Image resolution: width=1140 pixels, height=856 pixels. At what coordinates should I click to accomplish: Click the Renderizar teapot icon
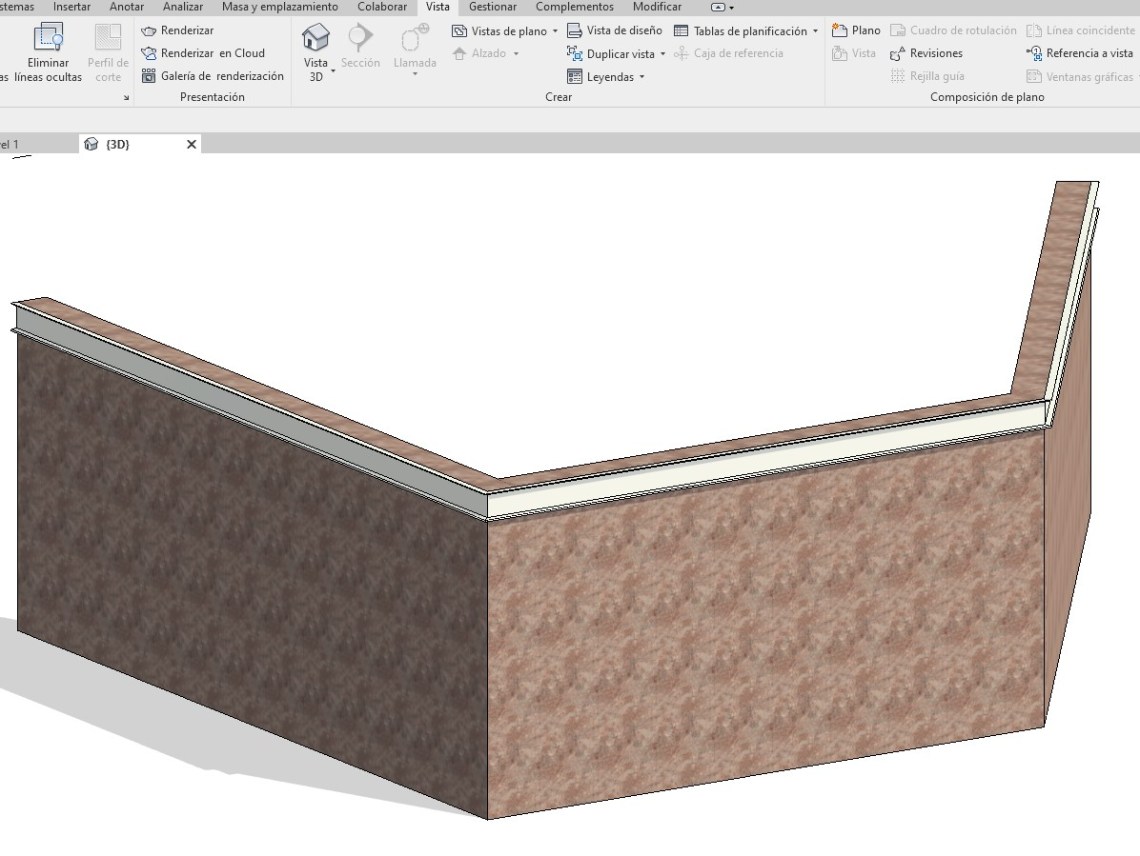pyautogui.click(x=149, y=31)
